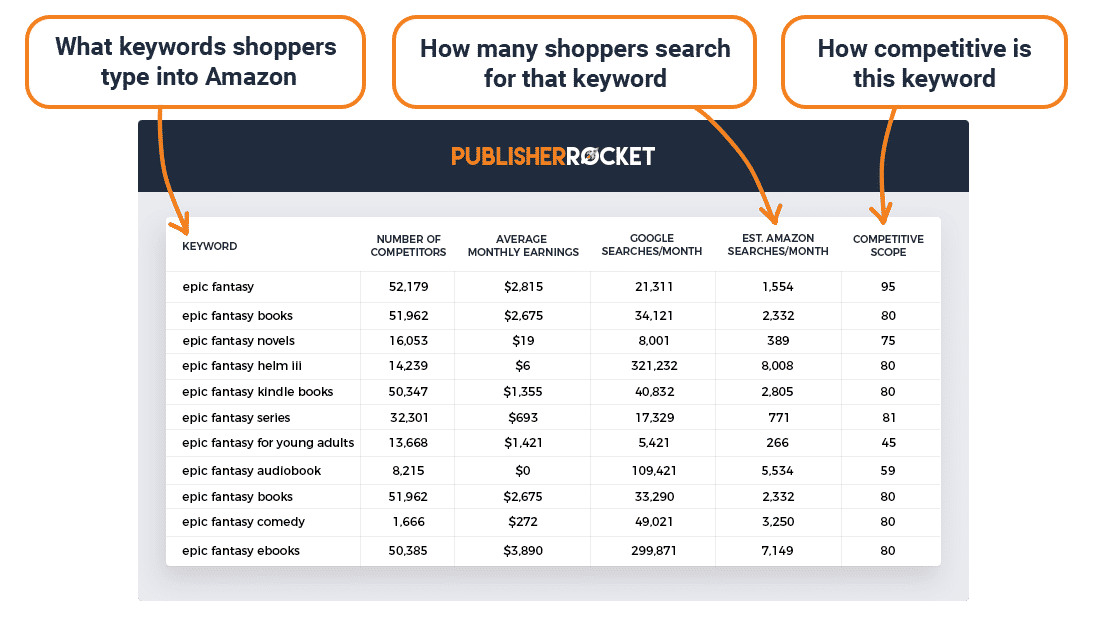Sort by the KEYWORD column header

(x=210, y=246)
